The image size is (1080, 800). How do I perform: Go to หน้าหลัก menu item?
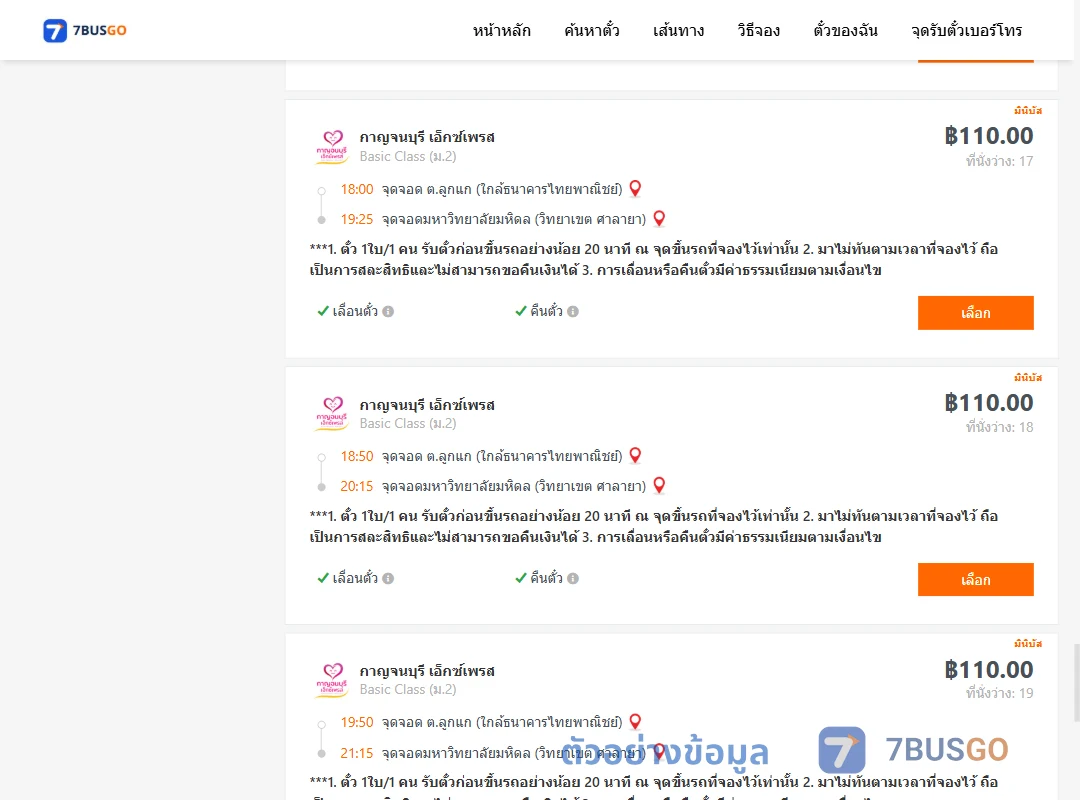(x=501, y=30)
